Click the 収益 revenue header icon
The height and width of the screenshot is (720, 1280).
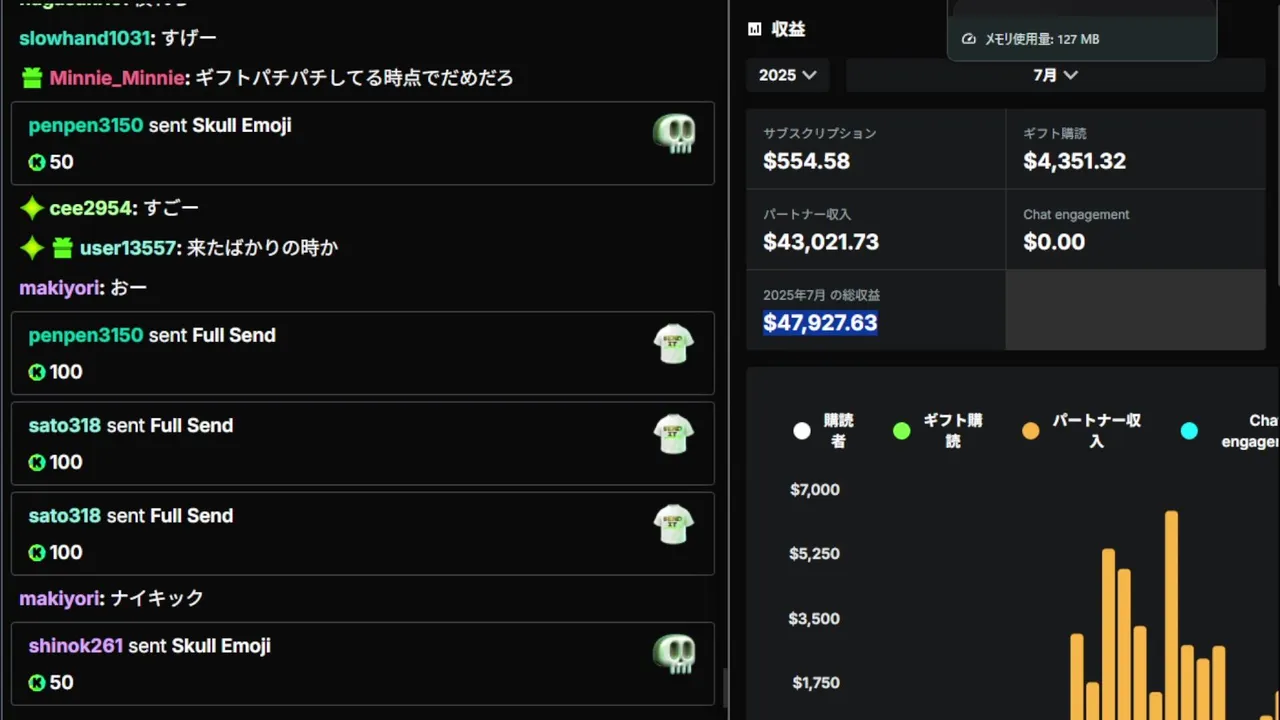pos(755,30)
